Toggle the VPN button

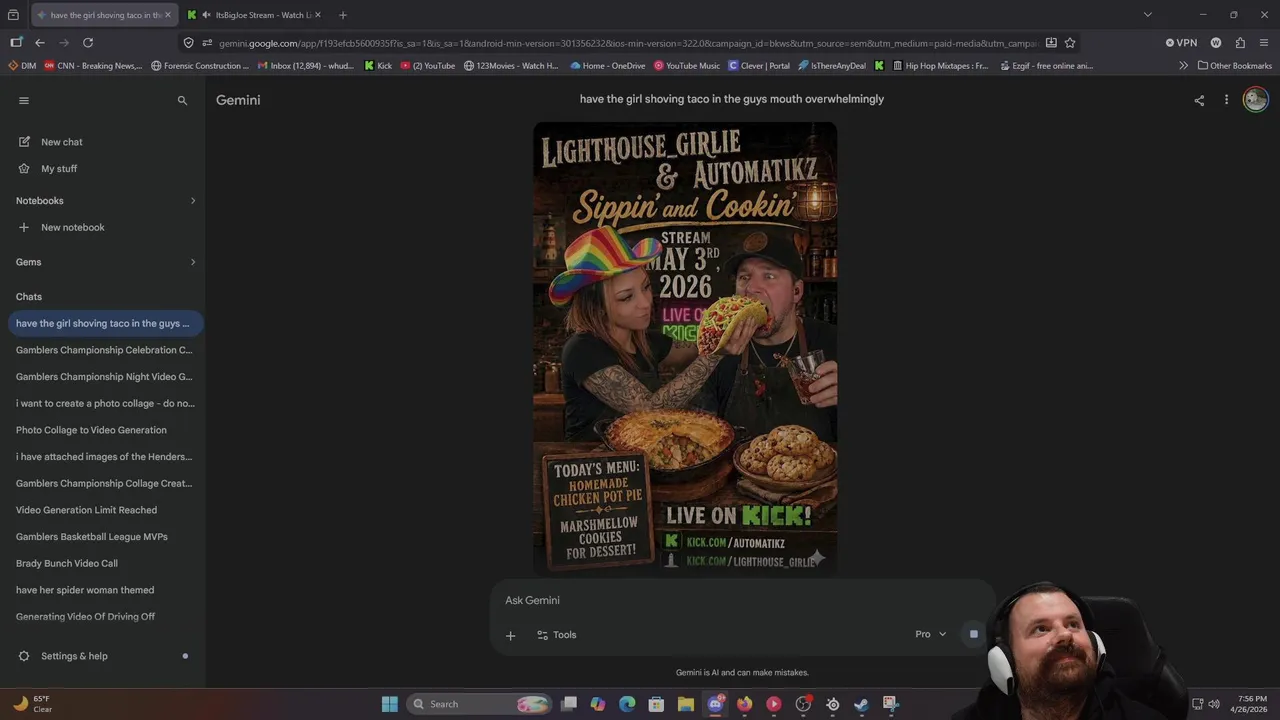point(1181,43)
